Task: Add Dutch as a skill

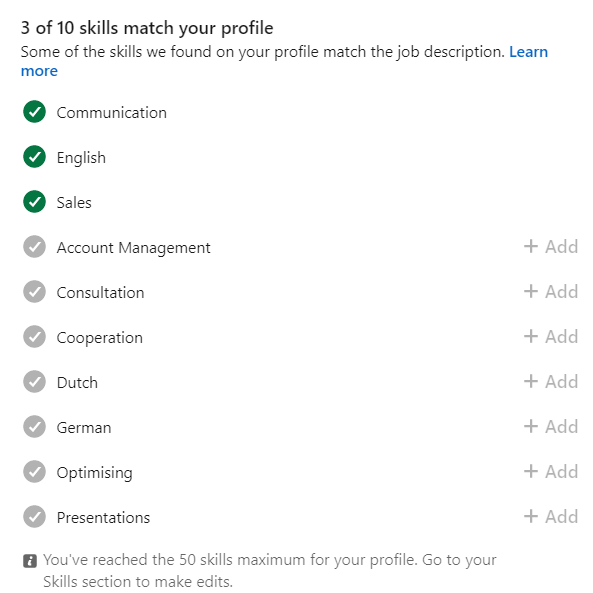Action: click(551, 382)
